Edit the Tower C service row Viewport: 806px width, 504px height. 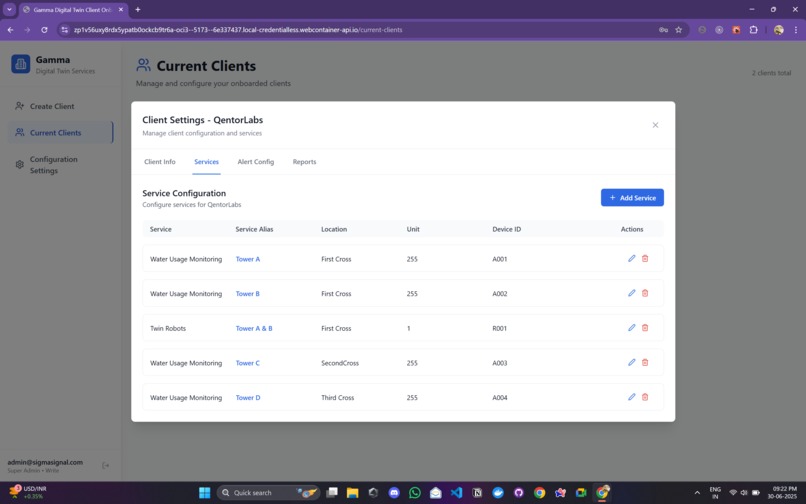(631, 362)
